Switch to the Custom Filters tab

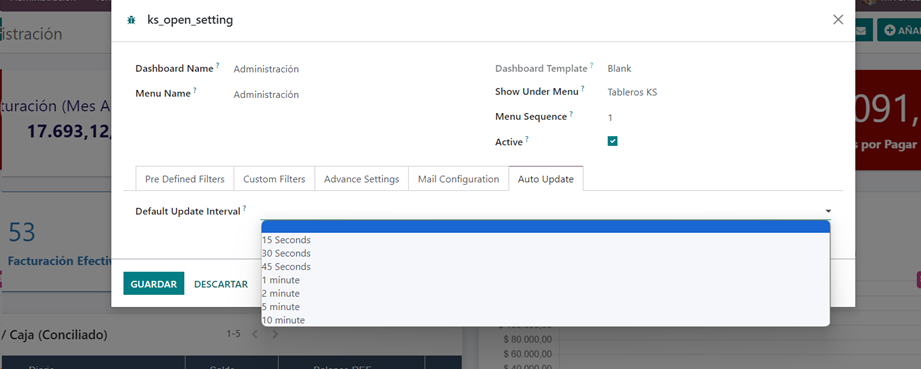(x=274, y=179)
